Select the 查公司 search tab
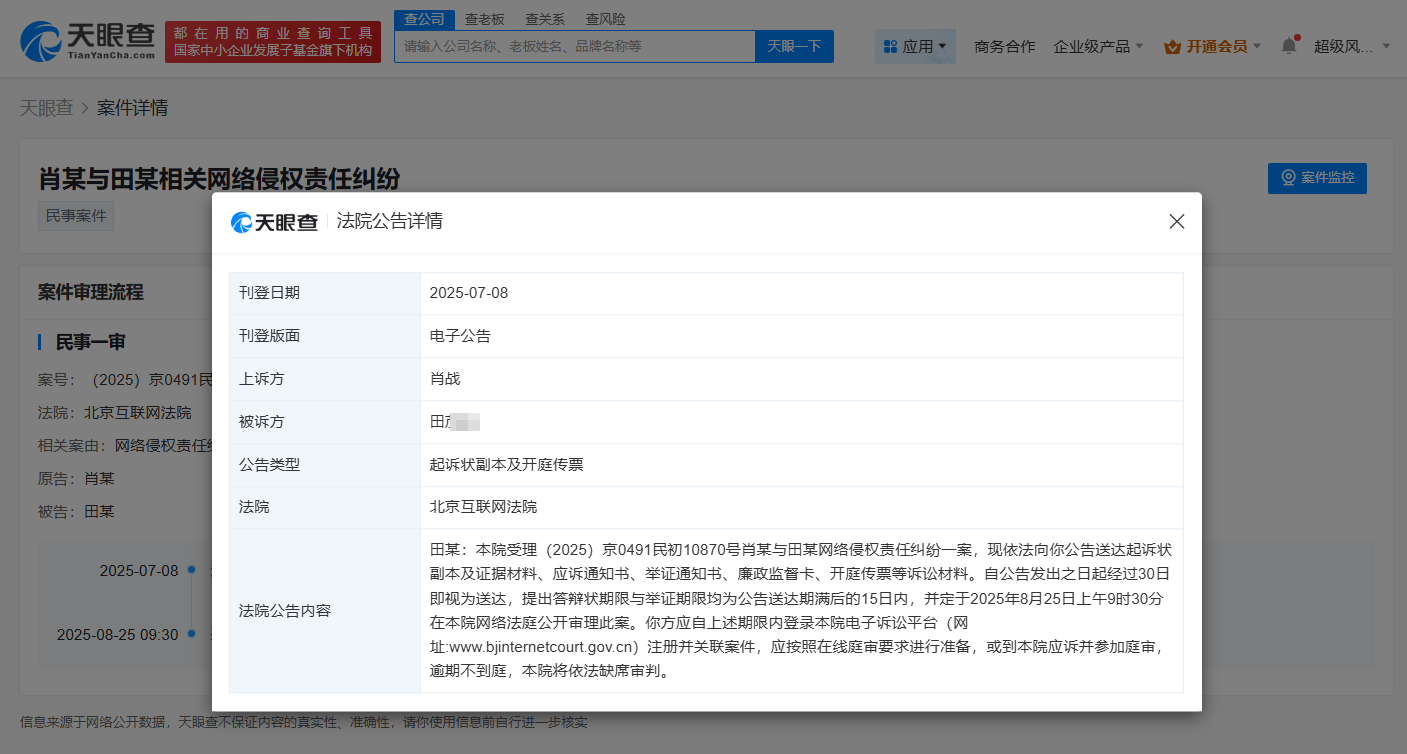Image resolution: width=1407 pixels, height=754 pixels. (424, 19)
